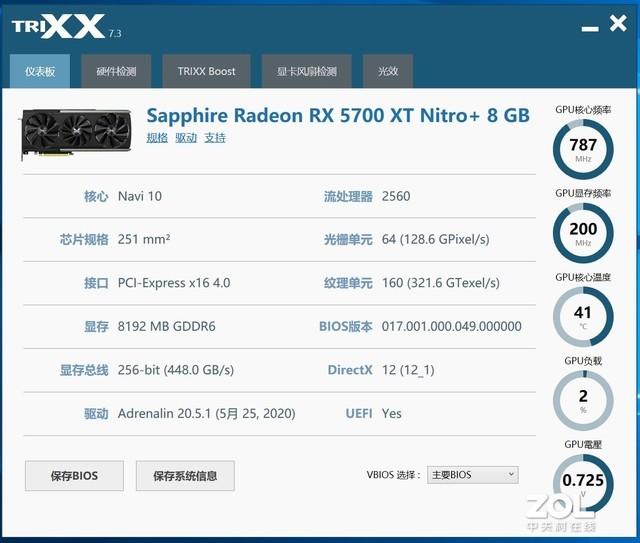Click the 2560 stream processors value
Viewport: 640px width, 543px height.
[396, 196]
